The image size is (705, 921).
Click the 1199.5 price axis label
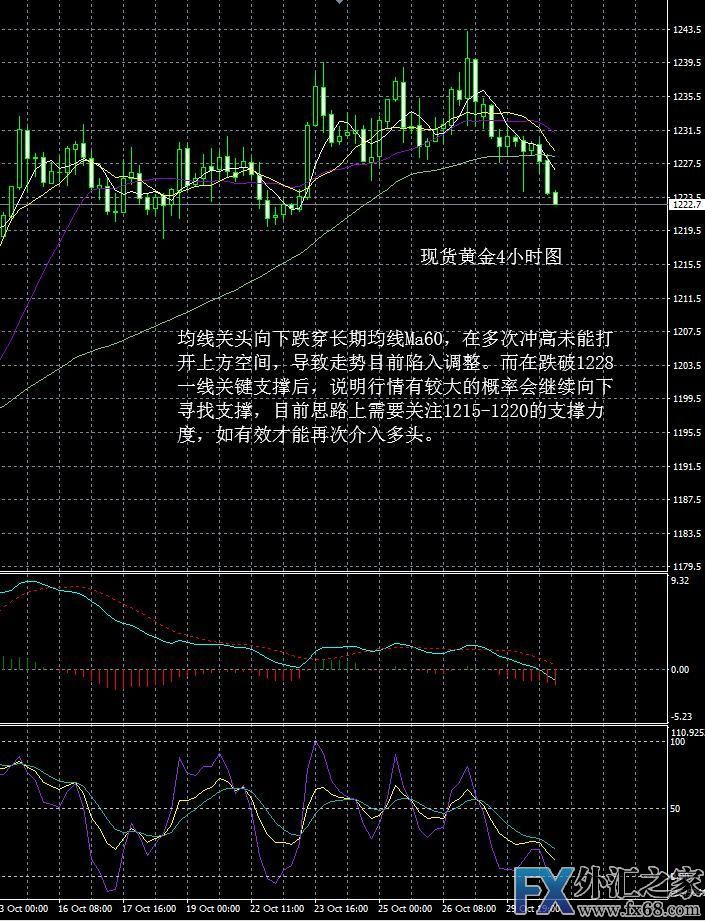click(687, 399)
